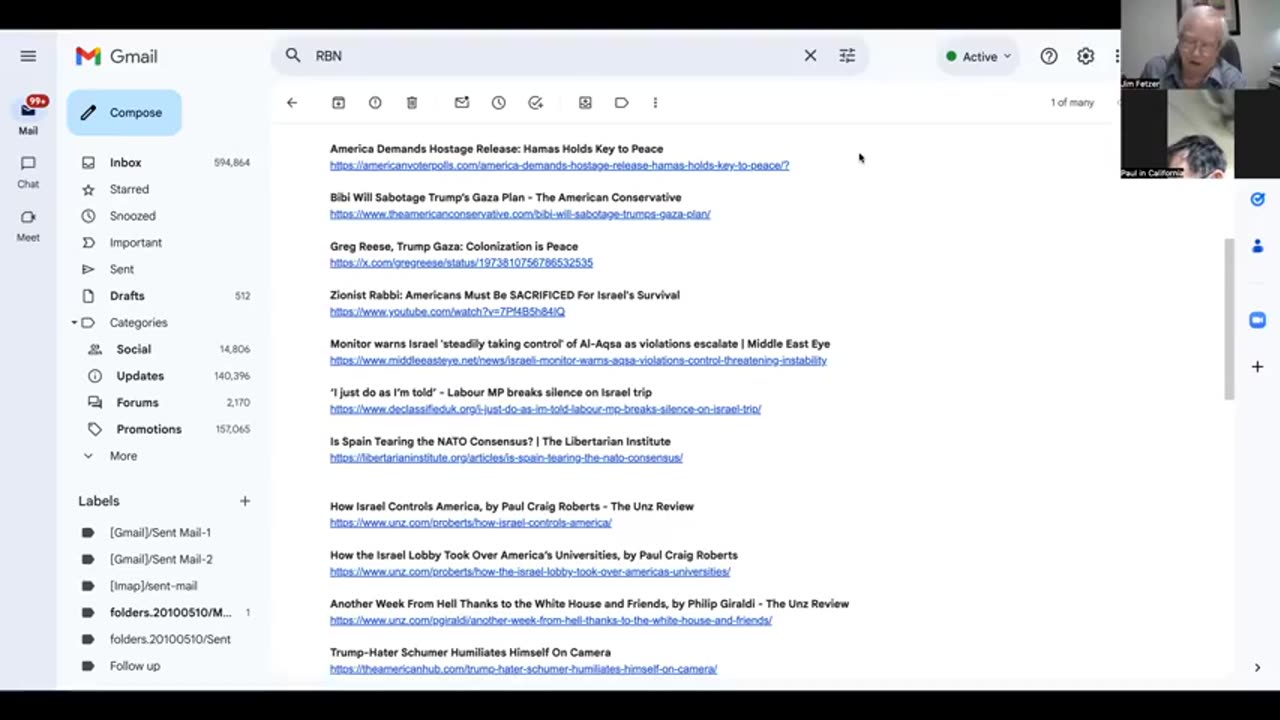Archive this email
1280x720 pixels.
pos(338,102)
